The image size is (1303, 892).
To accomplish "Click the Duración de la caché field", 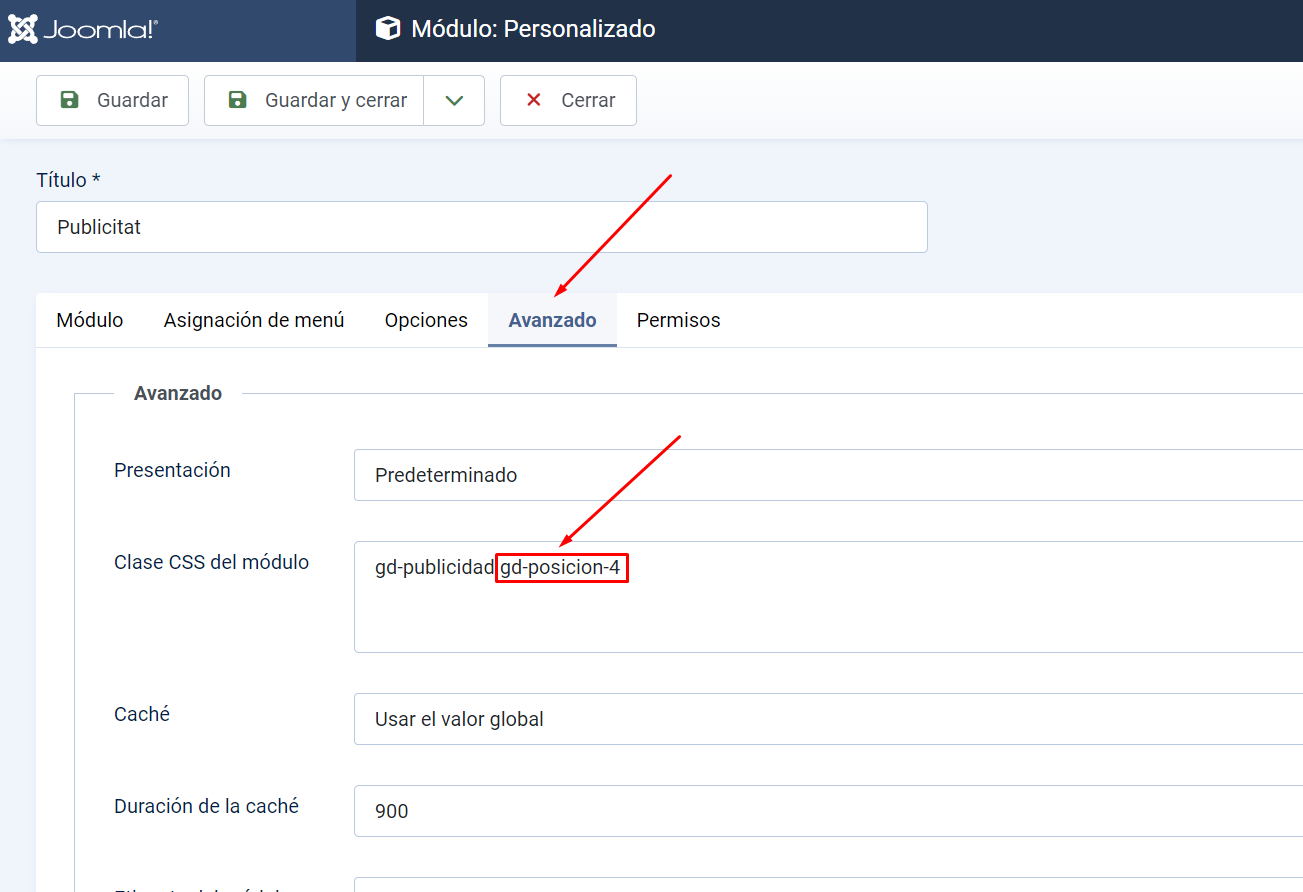I will [828, 811].
